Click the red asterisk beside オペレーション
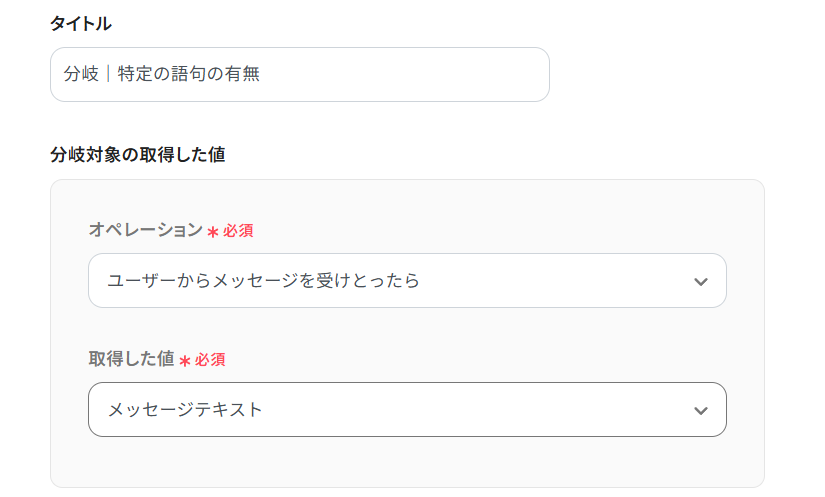This screenshot has width=825, height=497. coord(212,232)
